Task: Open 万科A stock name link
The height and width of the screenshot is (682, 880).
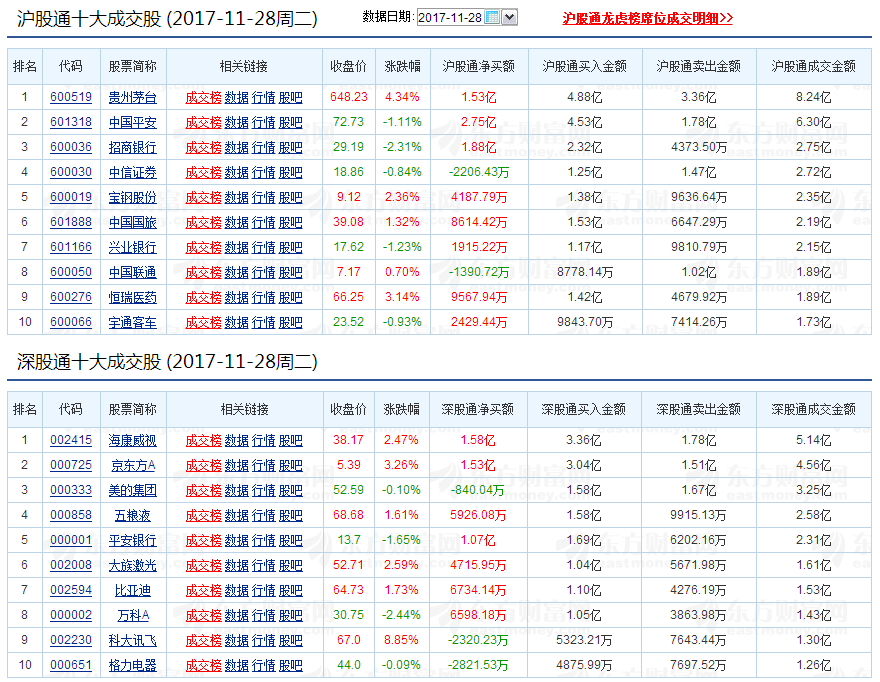Action: point(132,615)
